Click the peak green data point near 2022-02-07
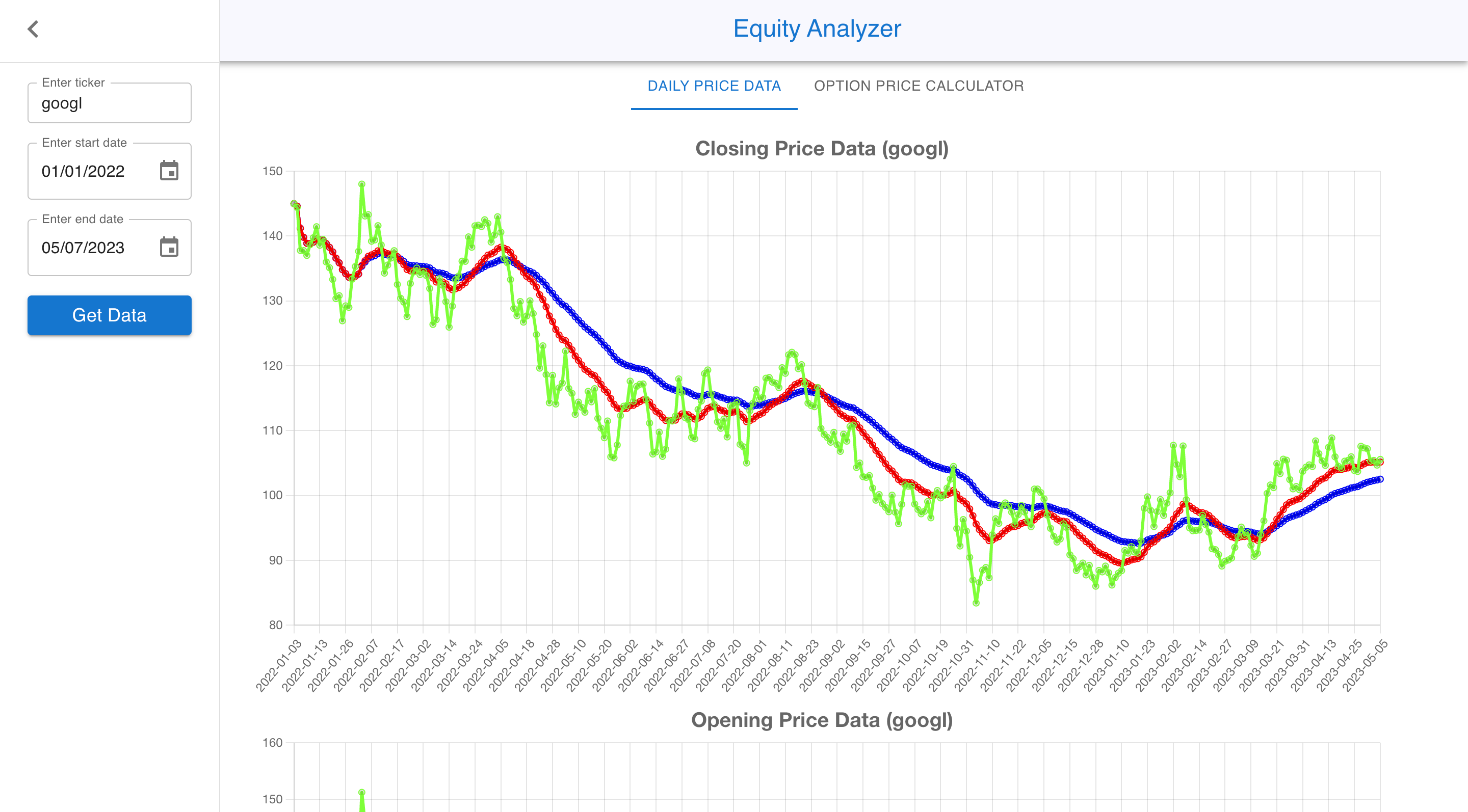This screenshot has width=1468, height=812. 361,183
